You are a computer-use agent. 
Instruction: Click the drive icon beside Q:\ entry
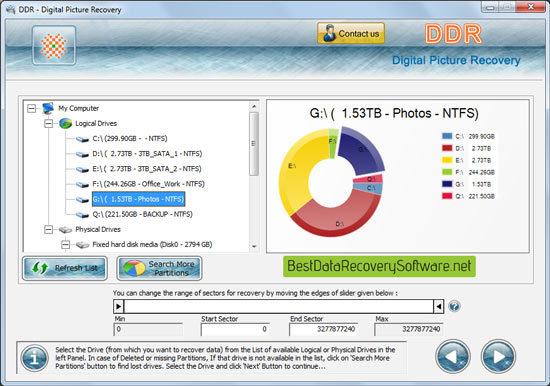coord(82,215)
